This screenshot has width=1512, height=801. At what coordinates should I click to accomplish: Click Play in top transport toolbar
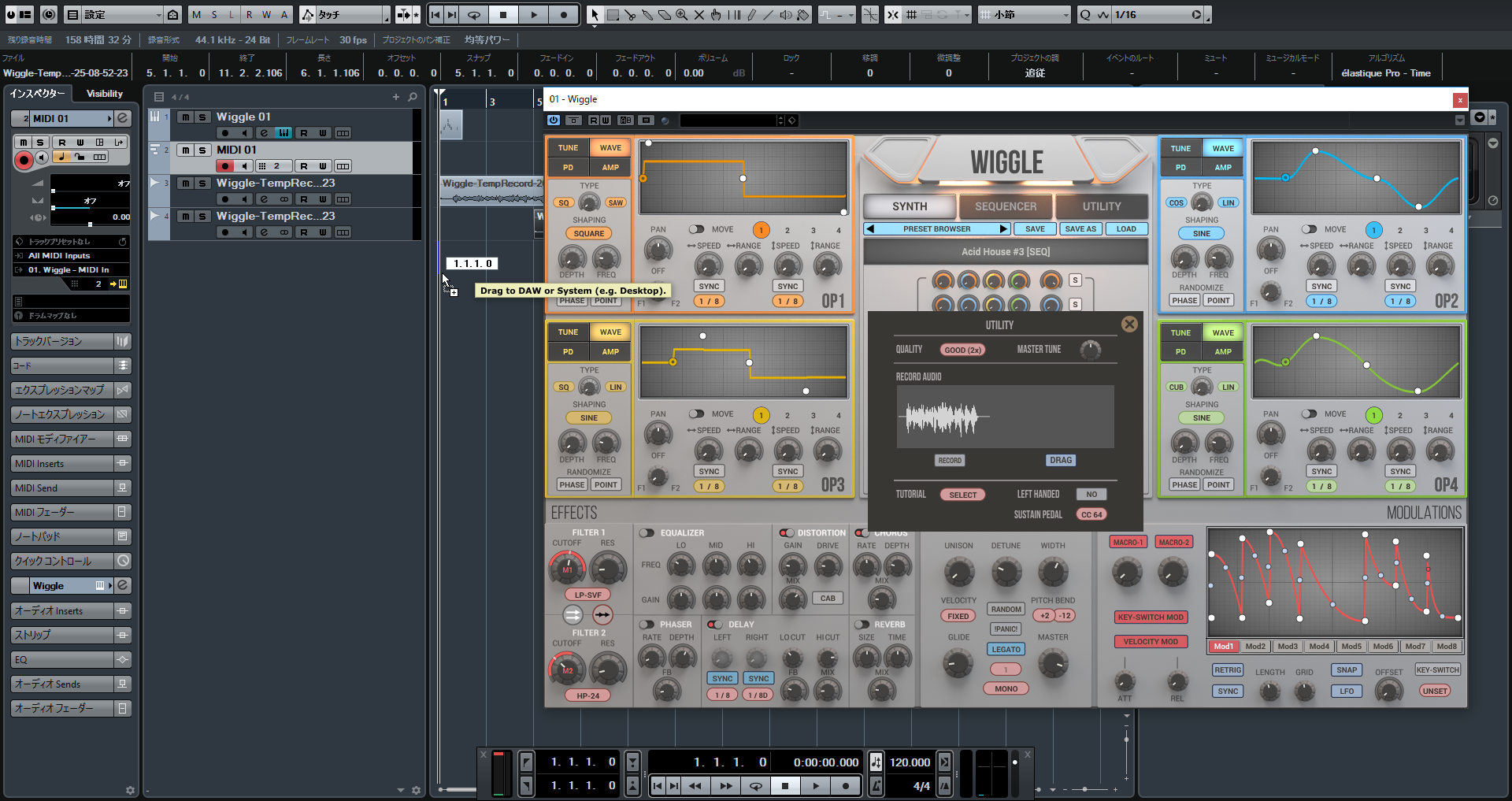533,14
